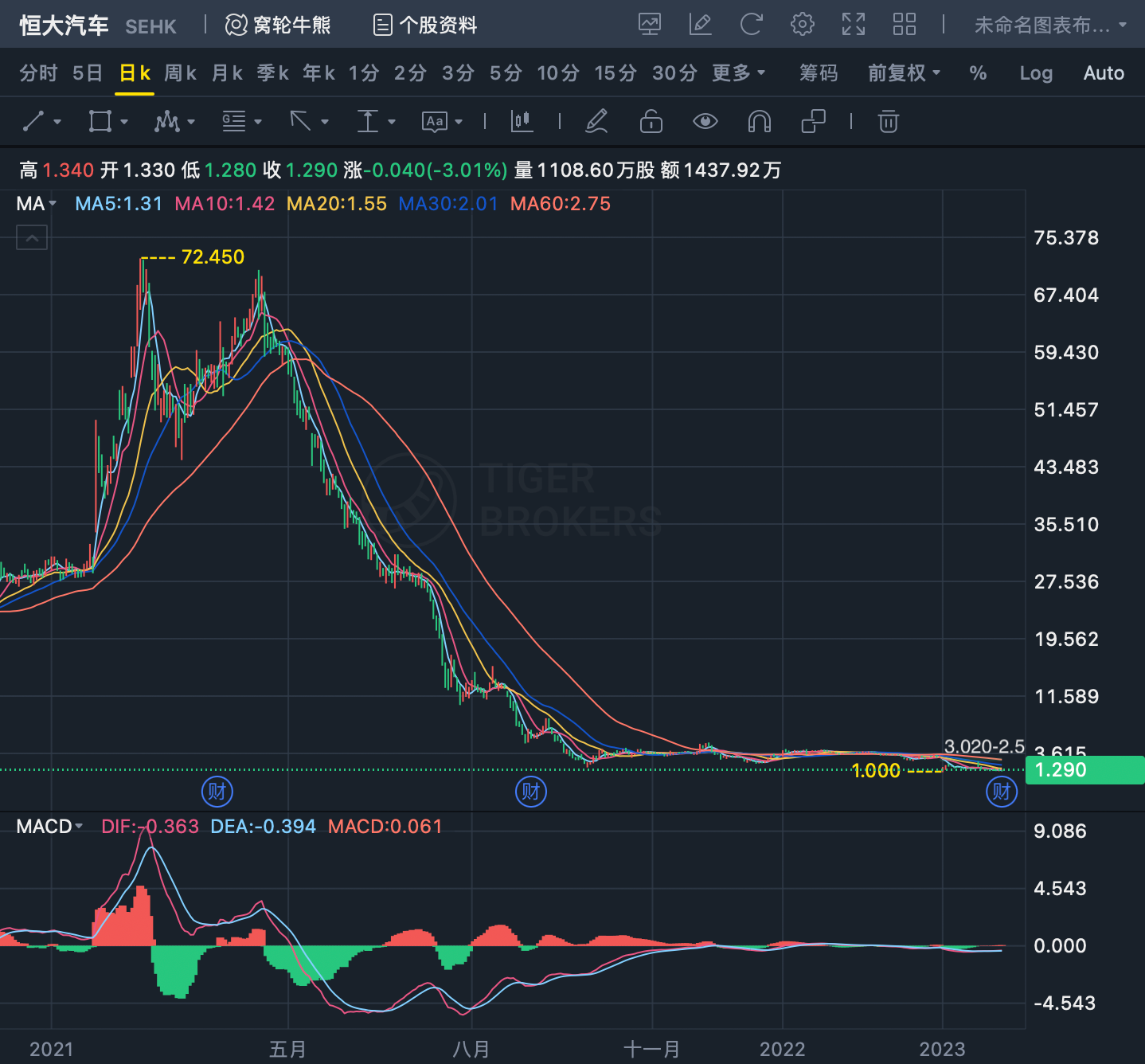Select the rectangle shape tool
1145x1064 pixels.
coord(100,121)
